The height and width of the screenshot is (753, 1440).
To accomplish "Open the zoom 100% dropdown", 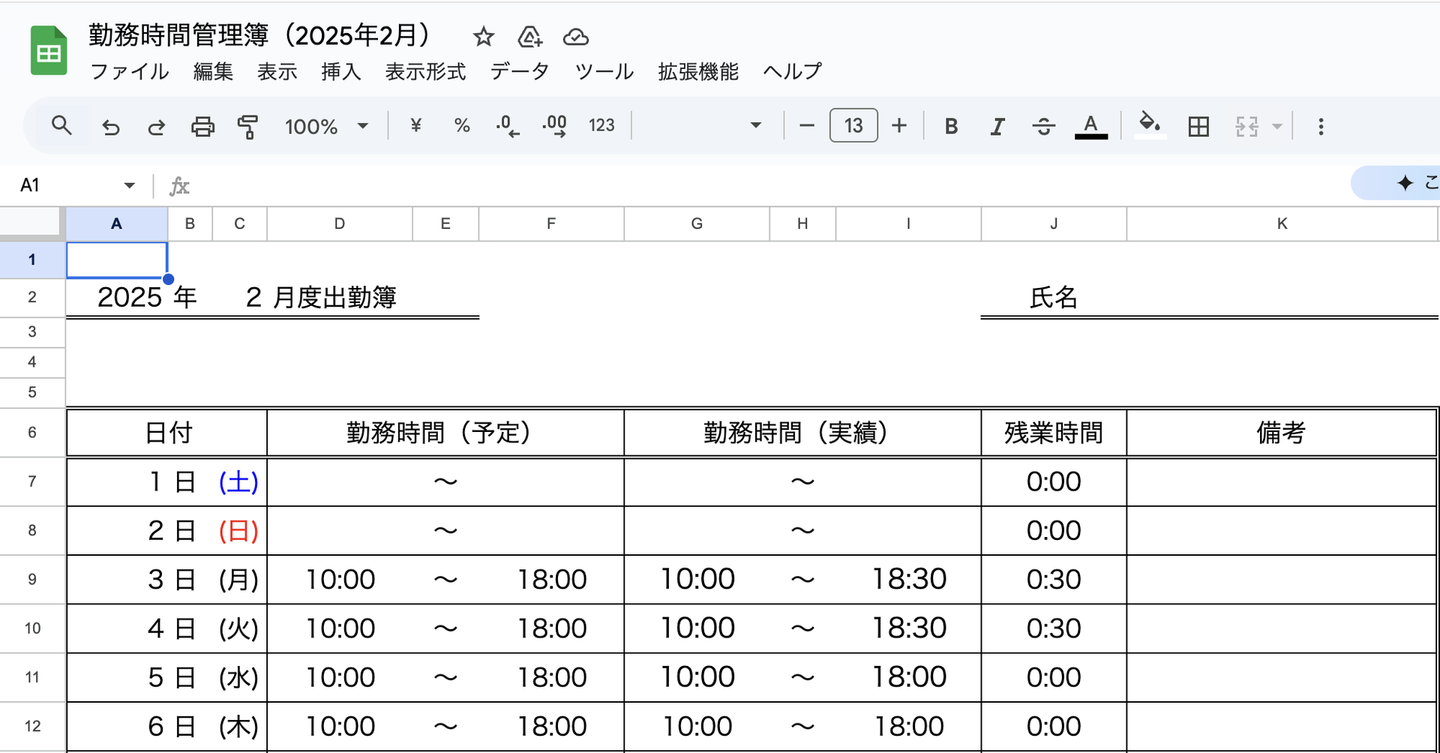I will (x=326, y=126).
